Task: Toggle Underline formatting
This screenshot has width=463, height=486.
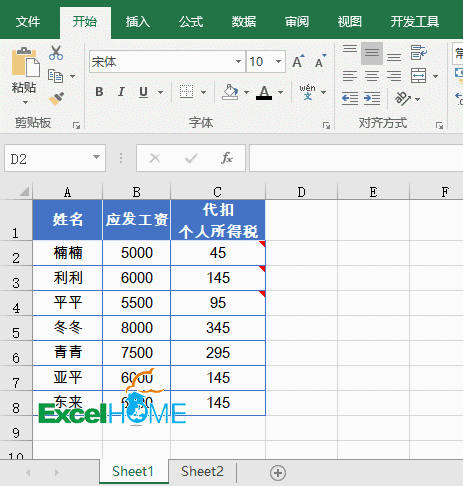Action: pos(143,92)
